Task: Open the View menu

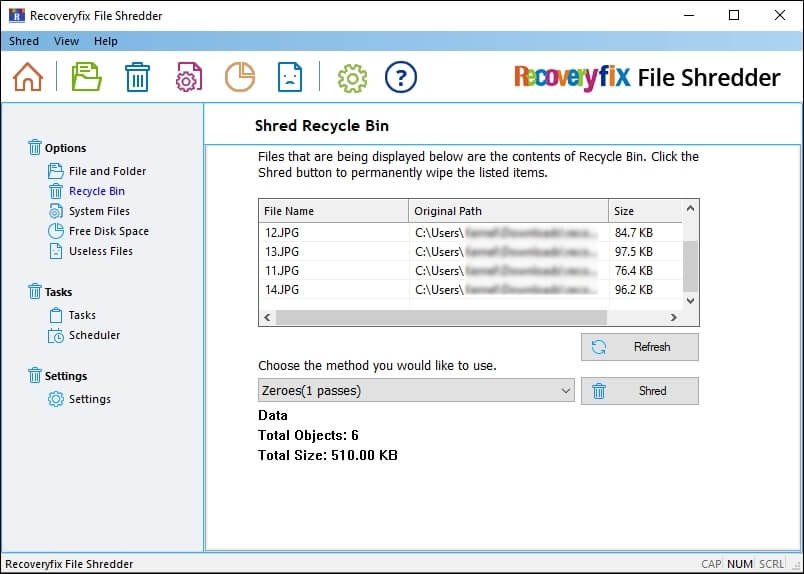Action: tap(66, 41)
